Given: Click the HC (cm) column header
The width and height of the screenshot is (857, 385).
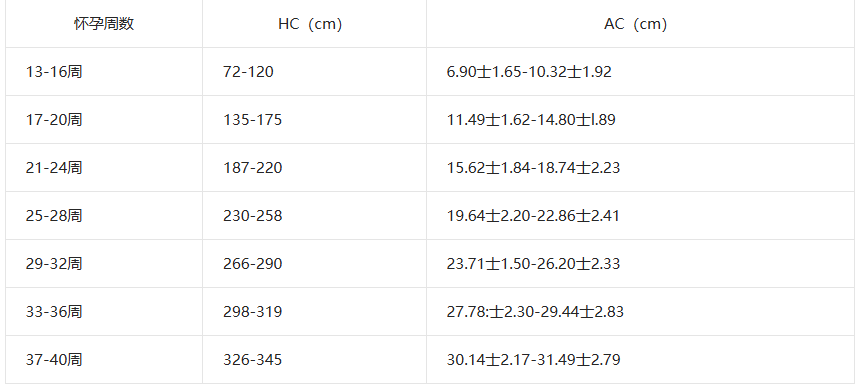Looking at the screenshot, I should point(310,24).
